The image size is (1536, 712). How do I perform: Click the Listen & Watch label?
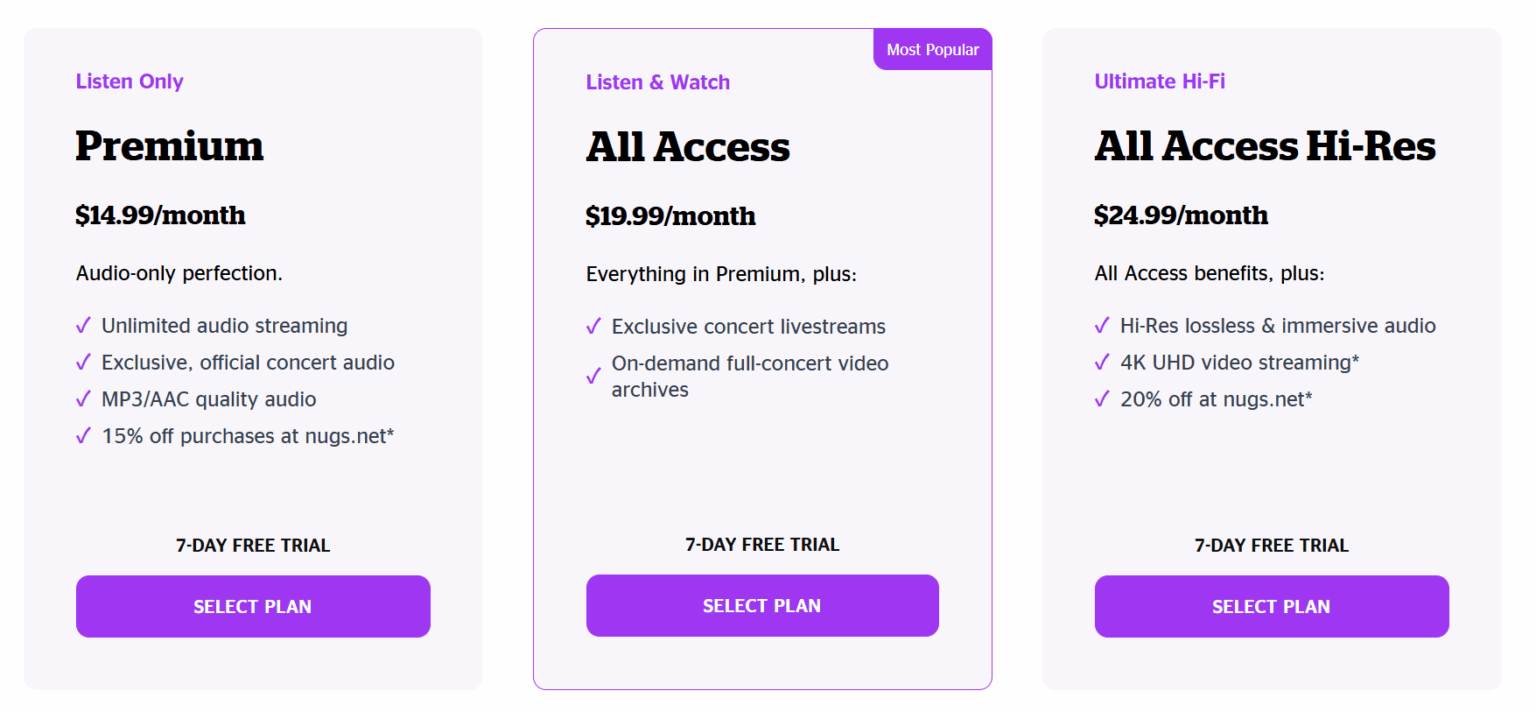[658, 82]
